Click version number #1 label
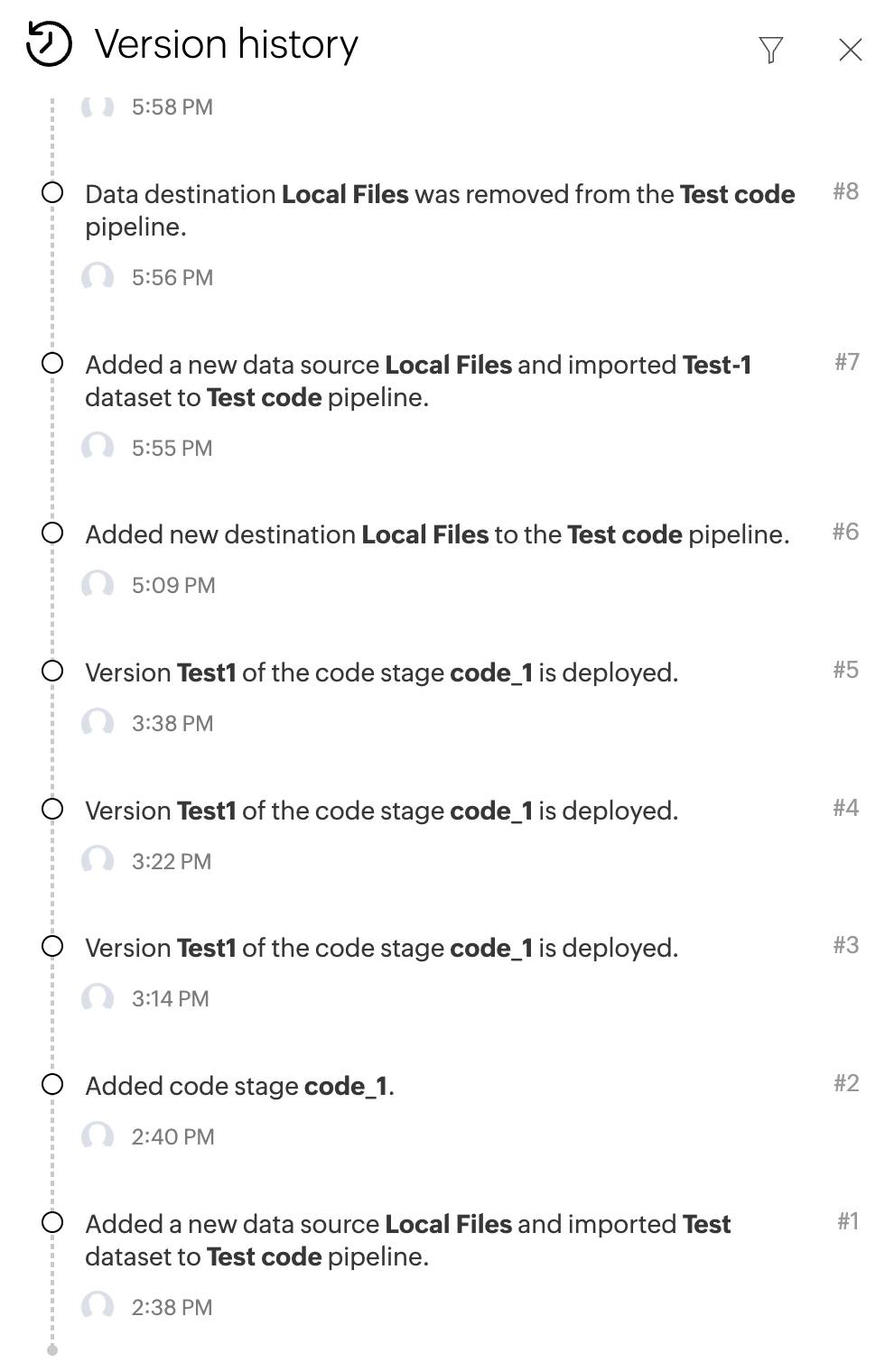The height and width of the screenshot is (1372, 885). click(x=847, y=1221)
